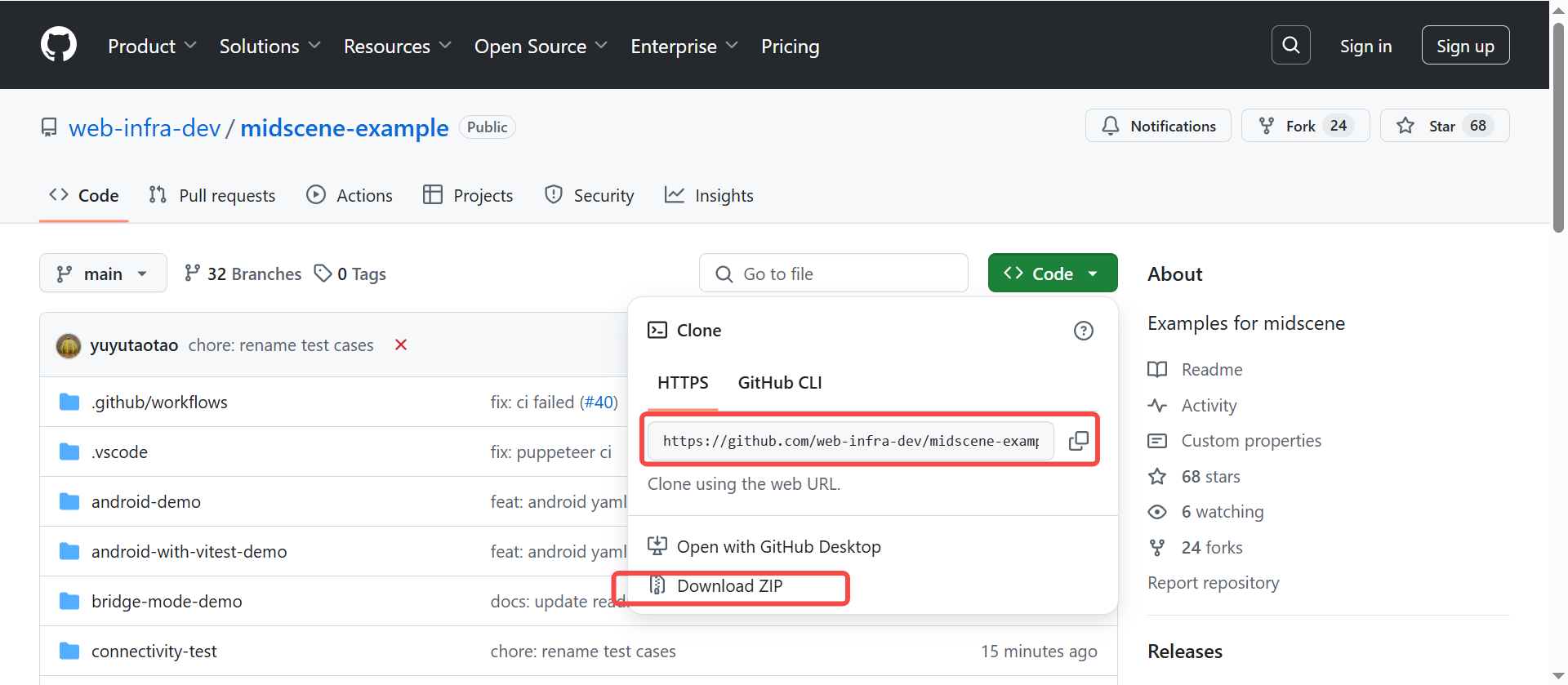
Task: Toggle the green Code dropdown button
Action: point(1052,274)
